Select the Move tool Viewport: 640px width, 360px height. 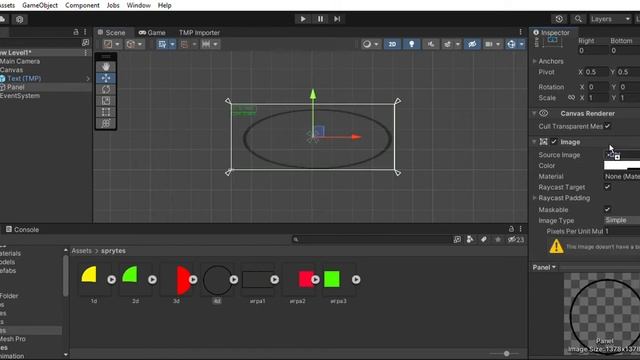106,78
